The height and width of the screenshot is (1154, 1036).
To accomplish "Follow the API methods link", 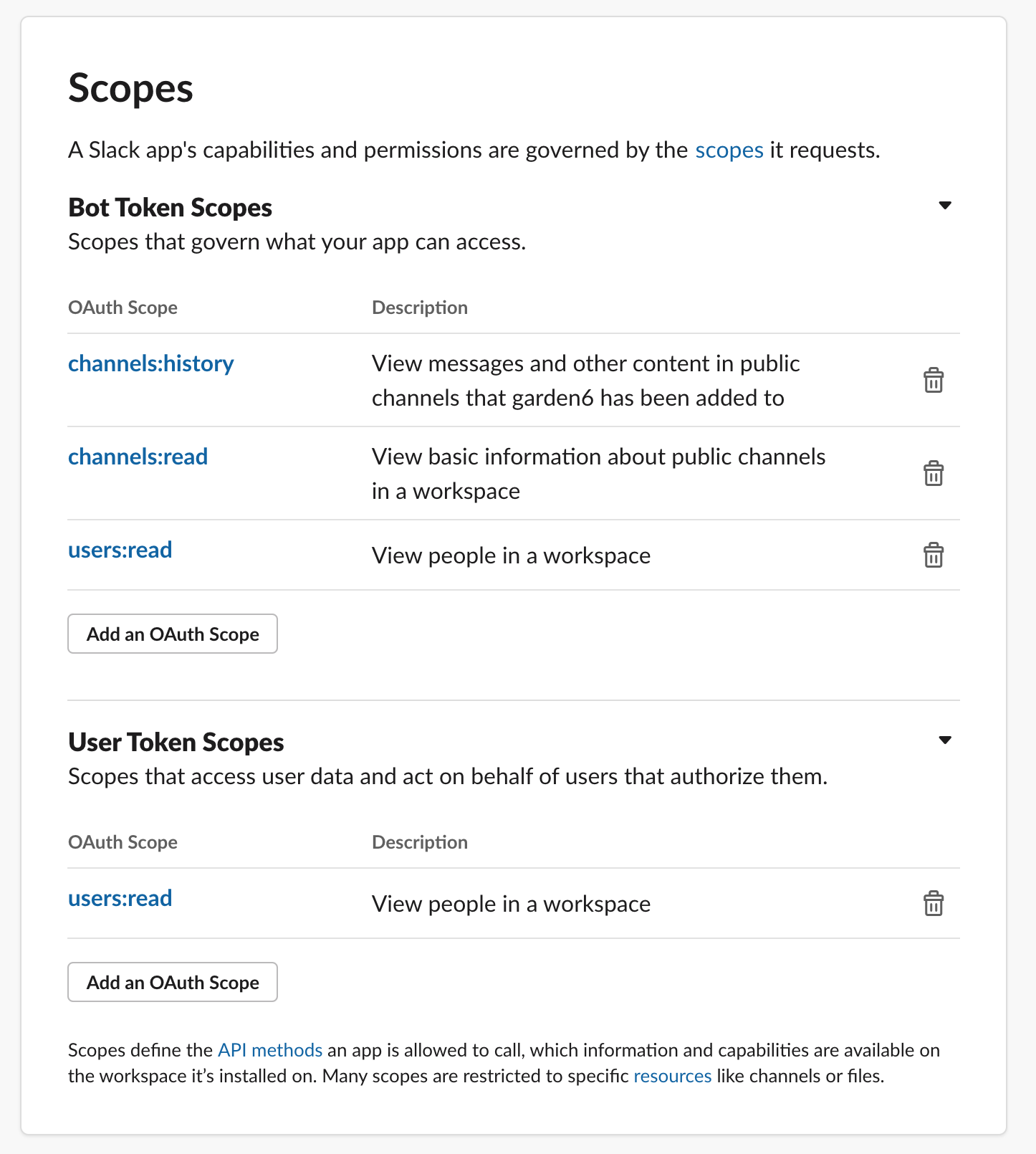I will (270, 1050).
